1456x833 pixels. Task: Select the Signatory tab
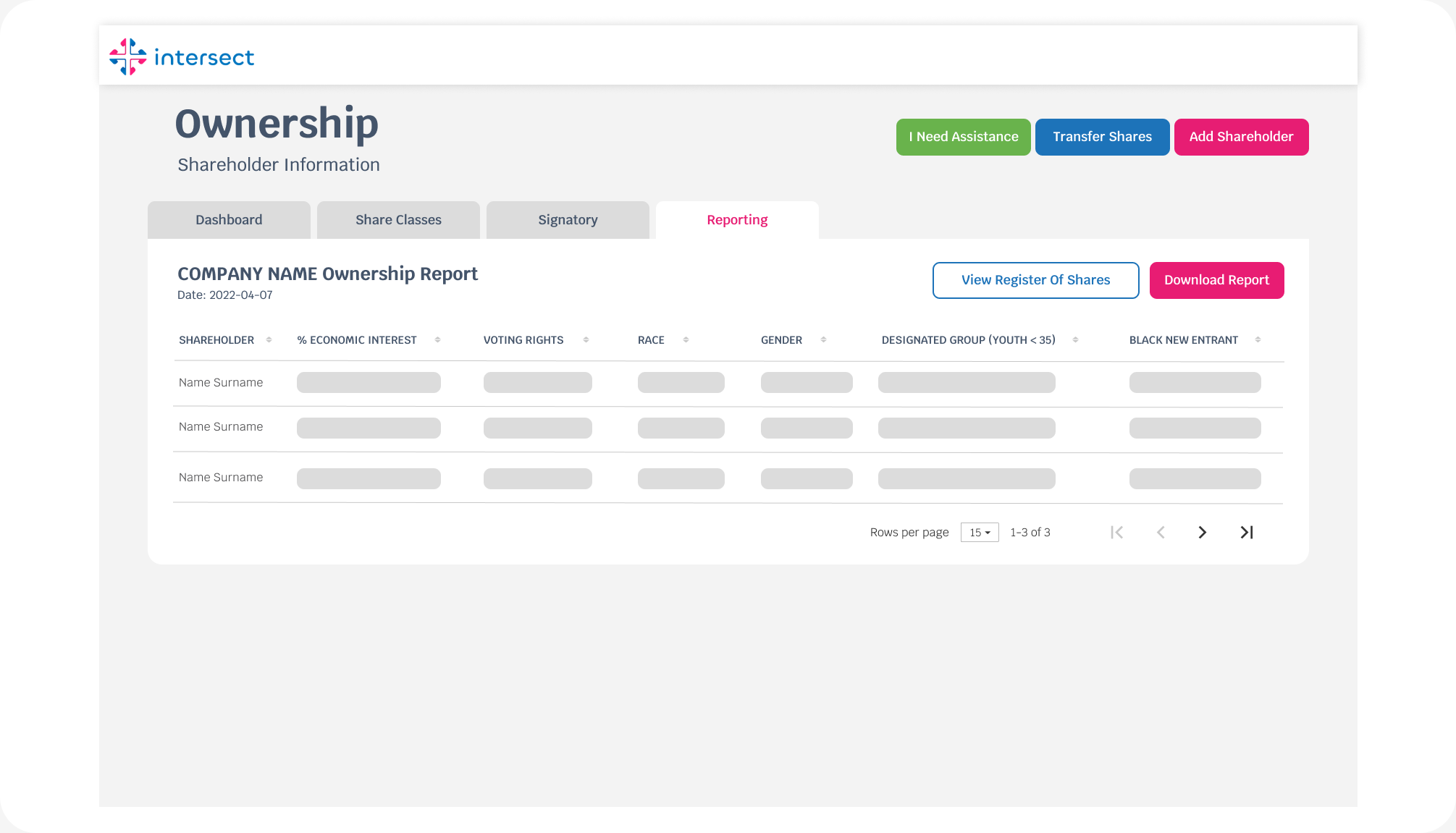pos(568,220)
